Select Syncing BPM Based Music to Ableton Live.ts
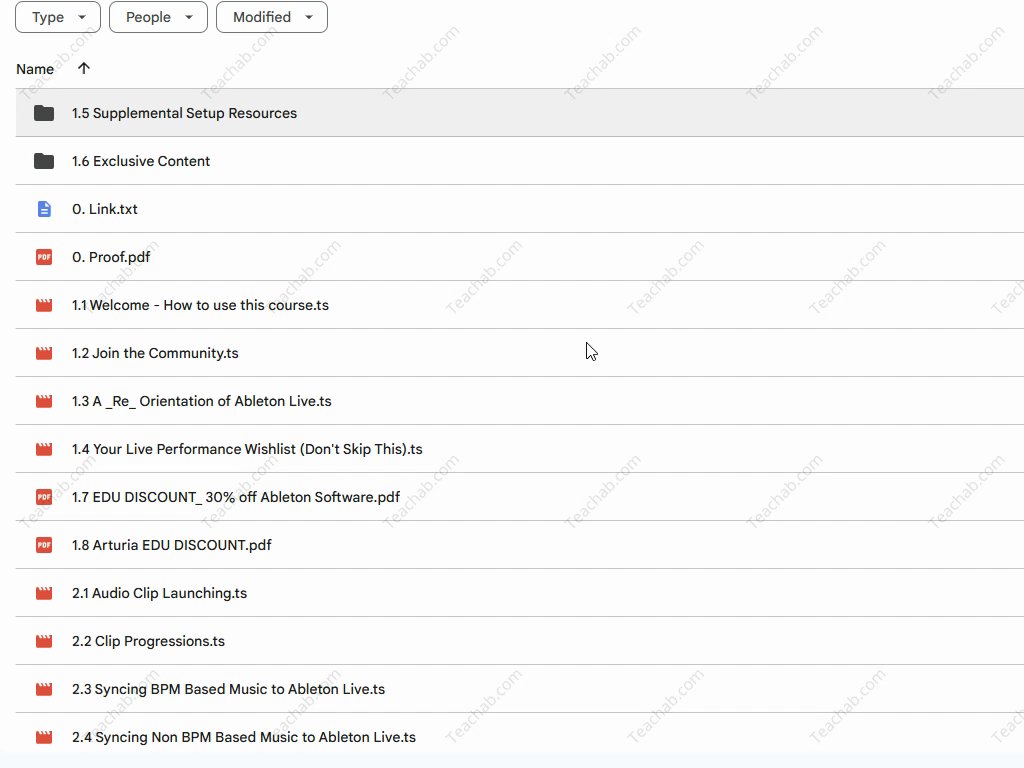 (228, 689)
